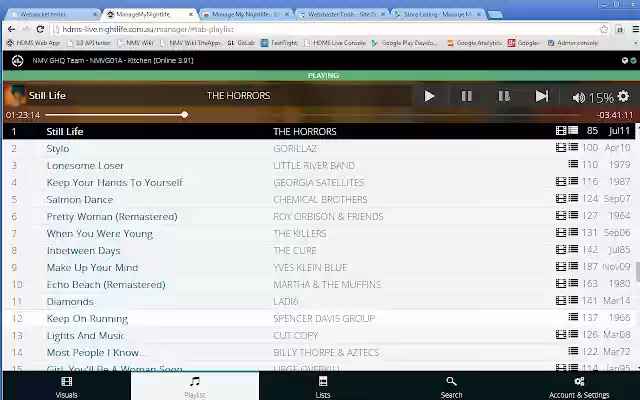
Task: Click video icon on Stylo row
Action: tap(561, 147)
